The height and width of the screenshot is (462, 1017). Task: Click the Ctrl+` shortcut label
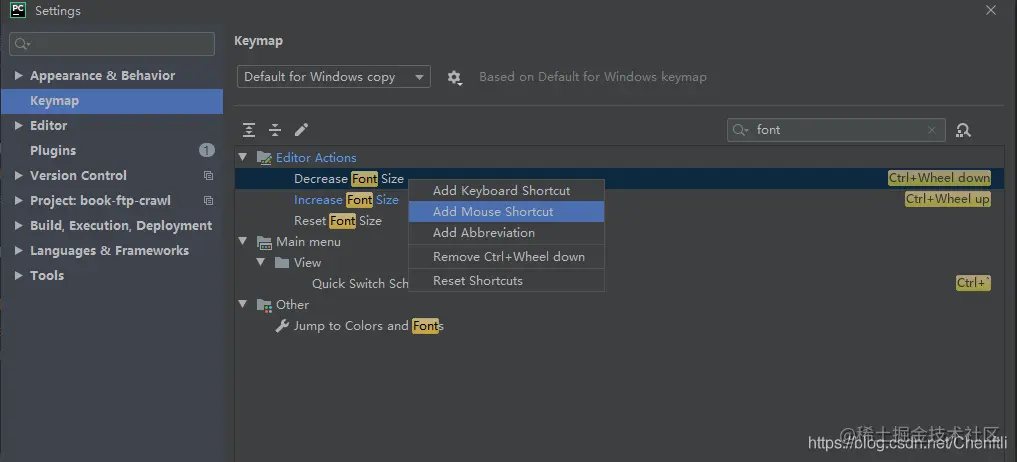coord(974,283)
